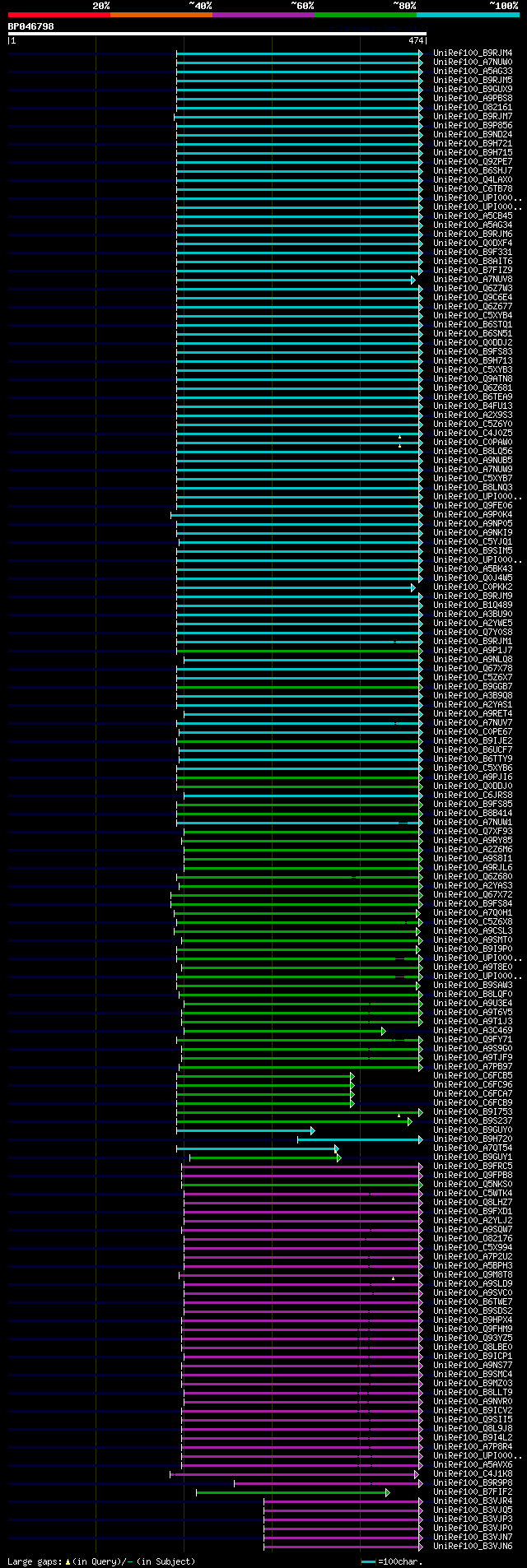Click hit label UniRef100_Q9C6E4
527x1568 pixels.
(473, 298)
